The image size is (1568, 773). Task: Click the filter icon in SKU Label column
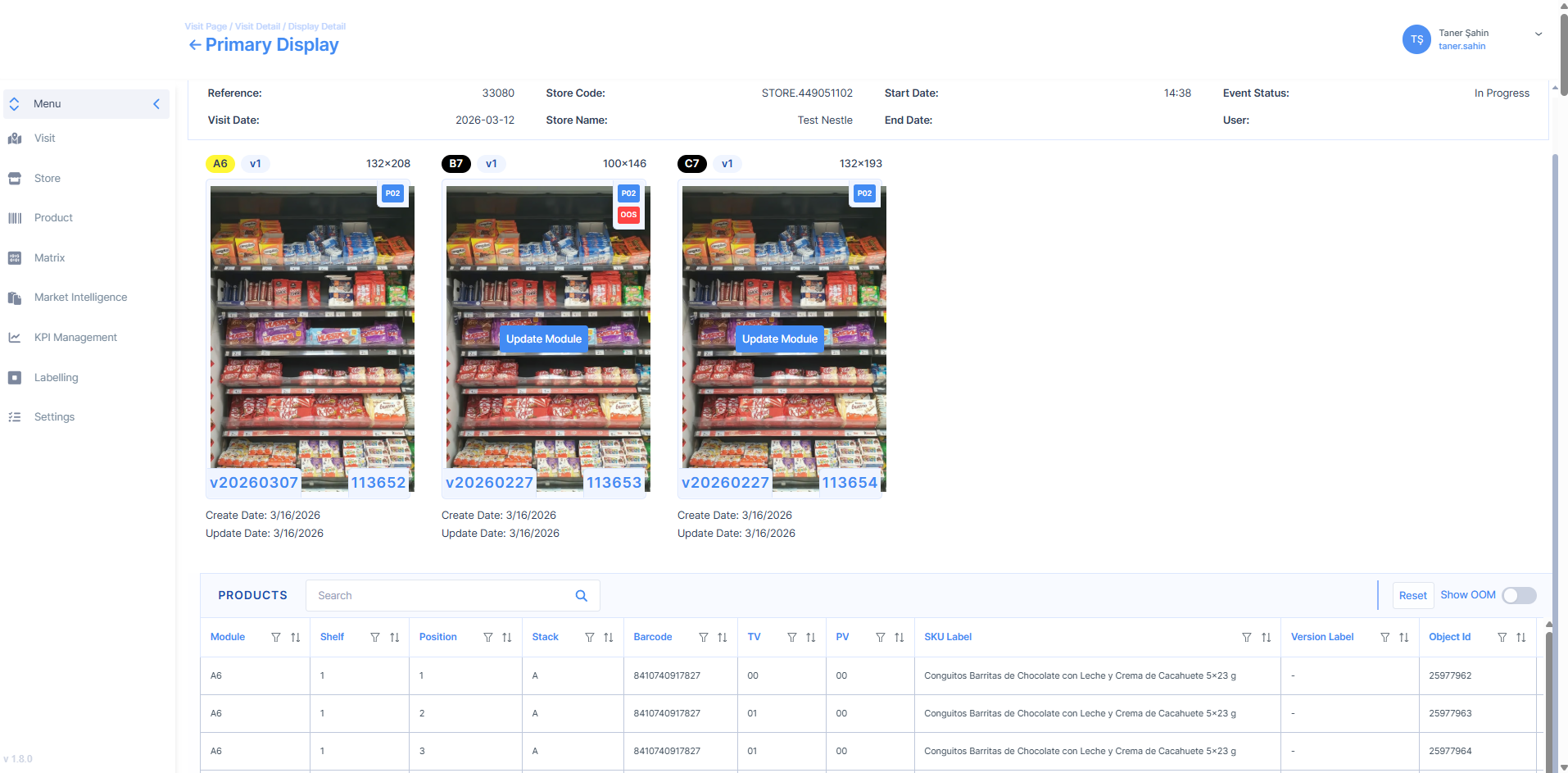(1246, 638)
